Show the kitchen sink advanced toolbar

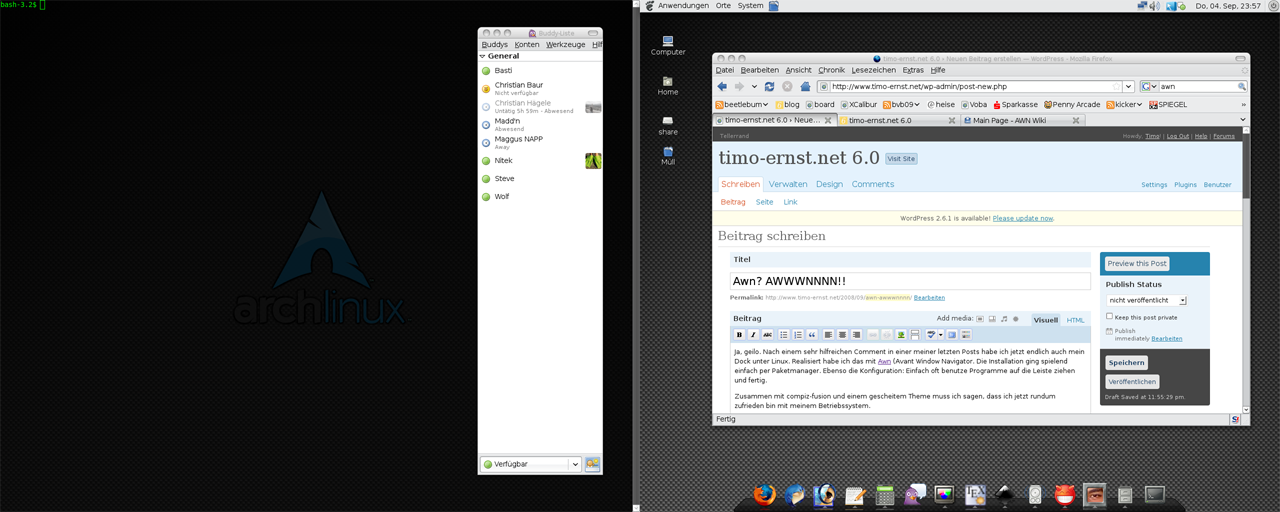pos(966,335)
